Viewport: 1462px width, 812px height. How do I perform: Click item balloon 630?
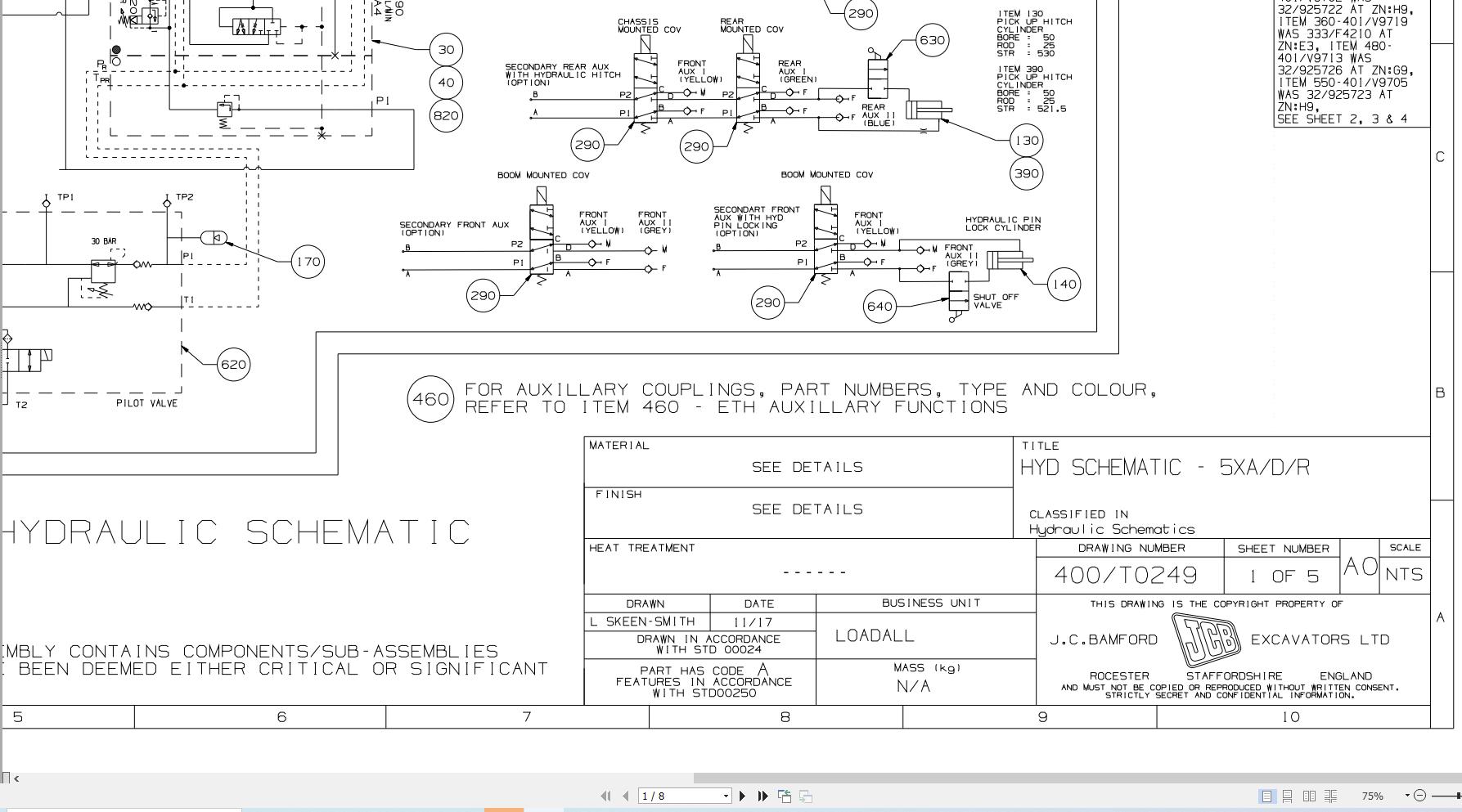[932, 40]
